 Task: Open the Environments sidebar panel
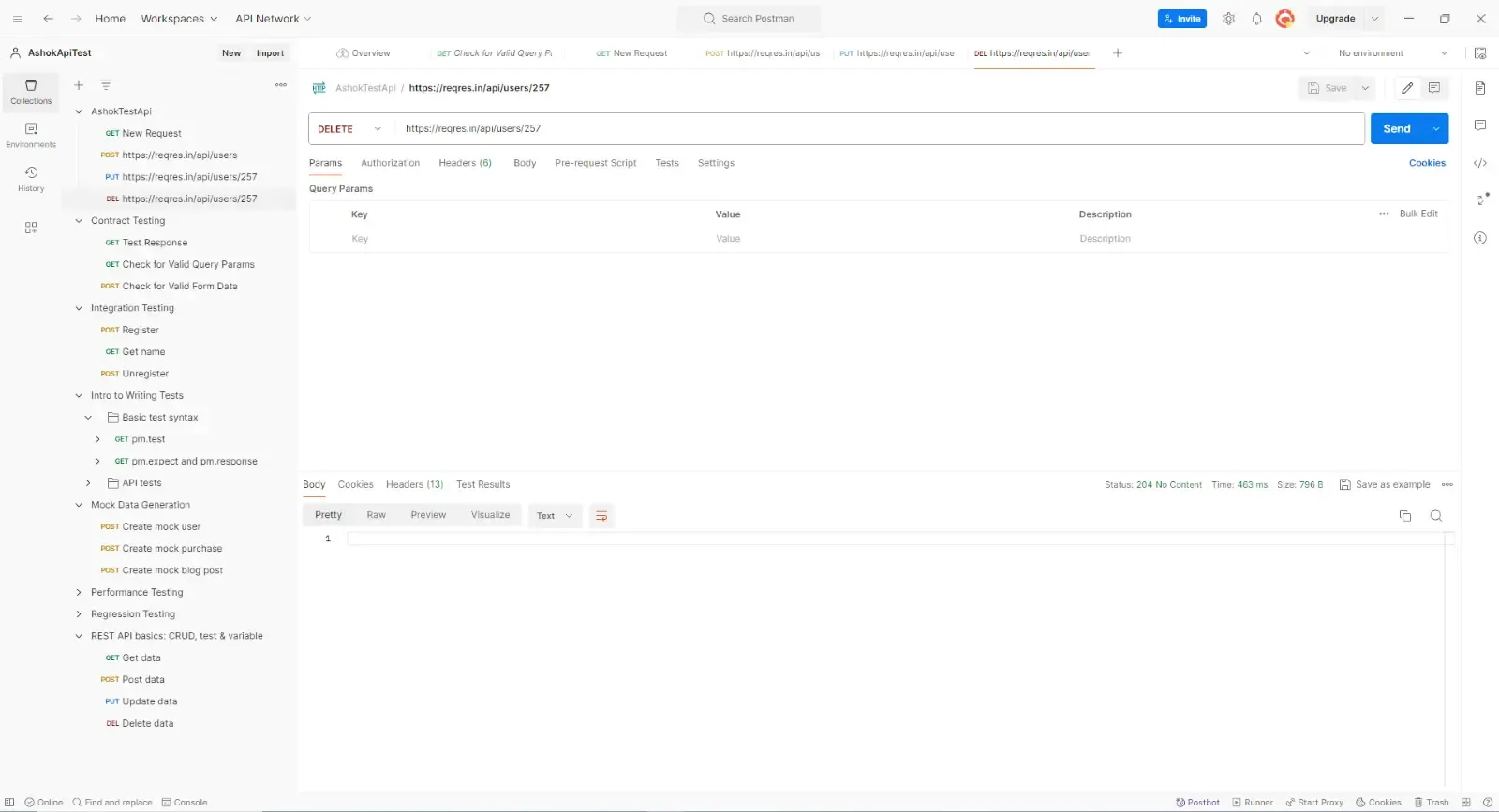pyautogui.click(x=31, y=135)
